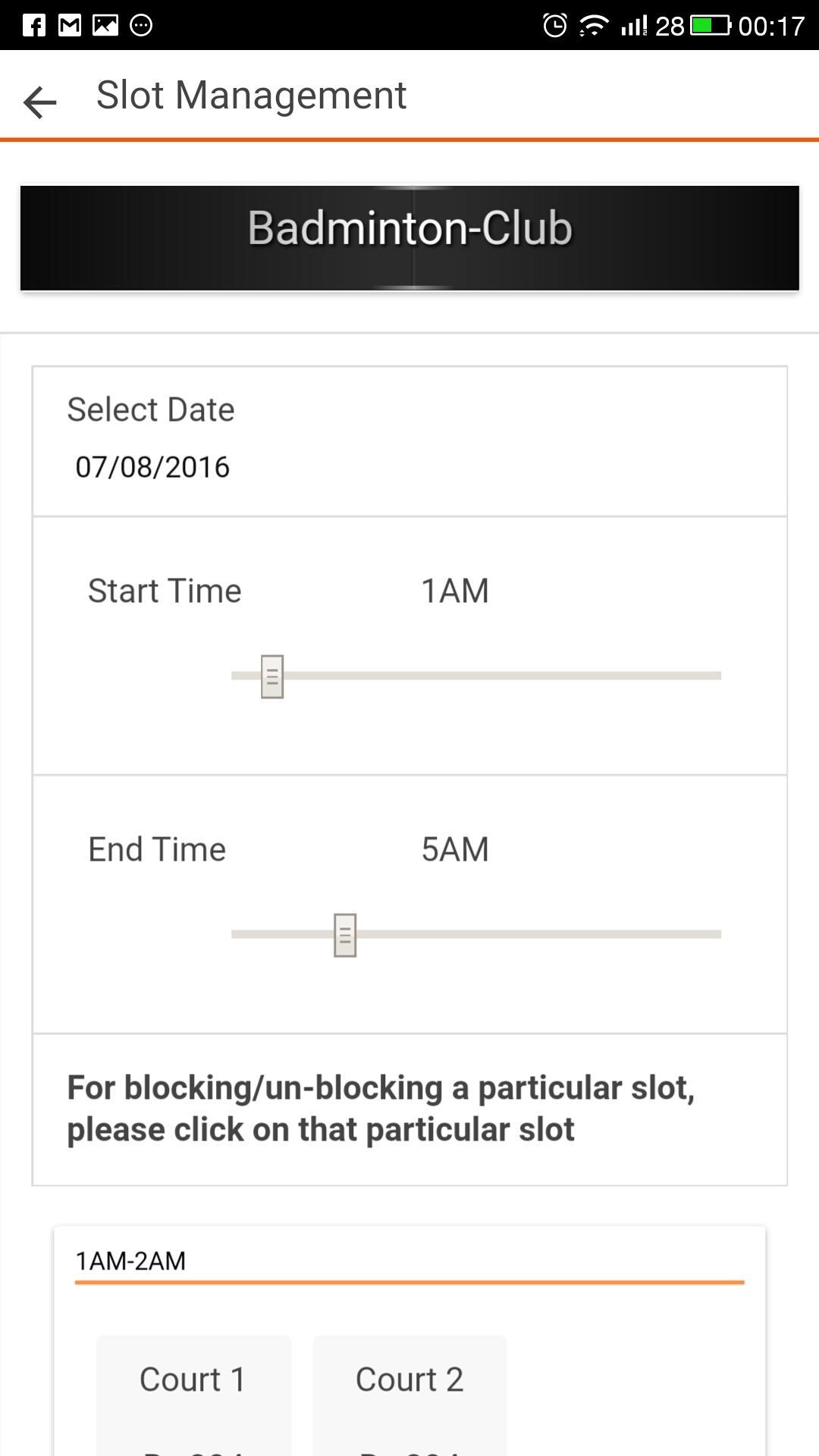Select the Court 2 slot
819x1456 pixels.
coord(409,1395)
